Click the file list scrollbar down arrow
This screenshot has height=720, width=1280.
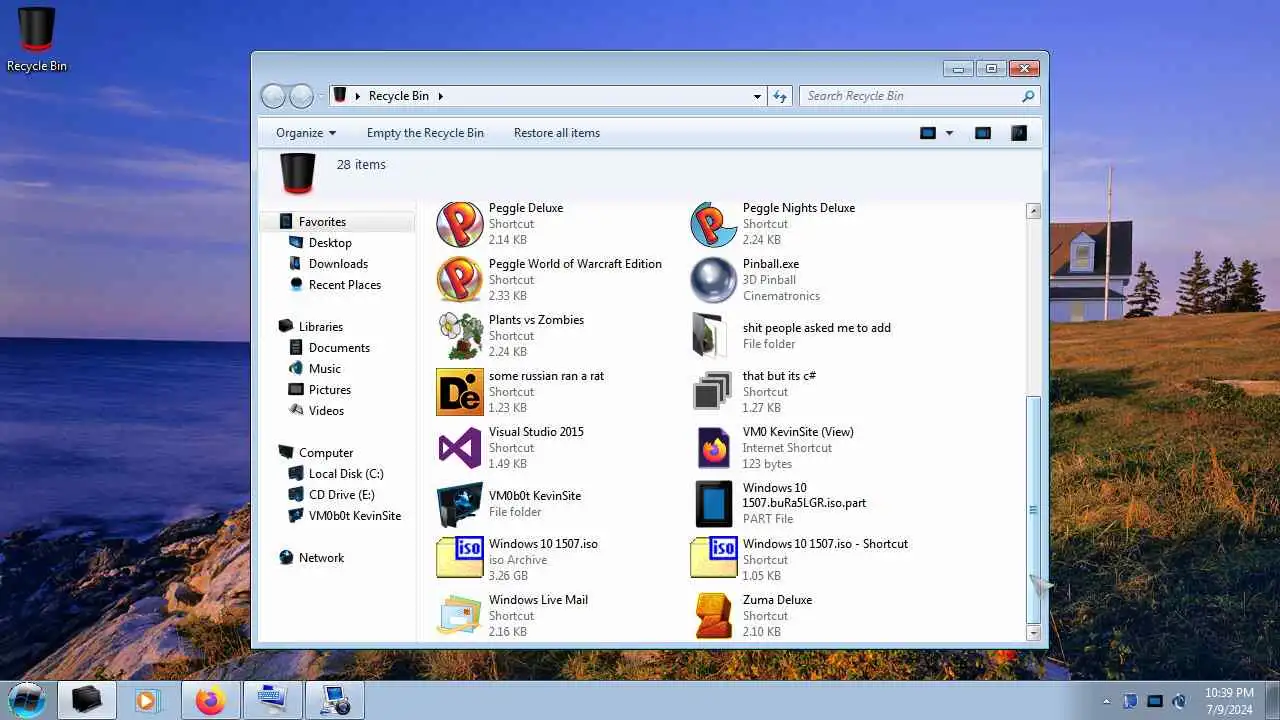[x=1034, y=633]
